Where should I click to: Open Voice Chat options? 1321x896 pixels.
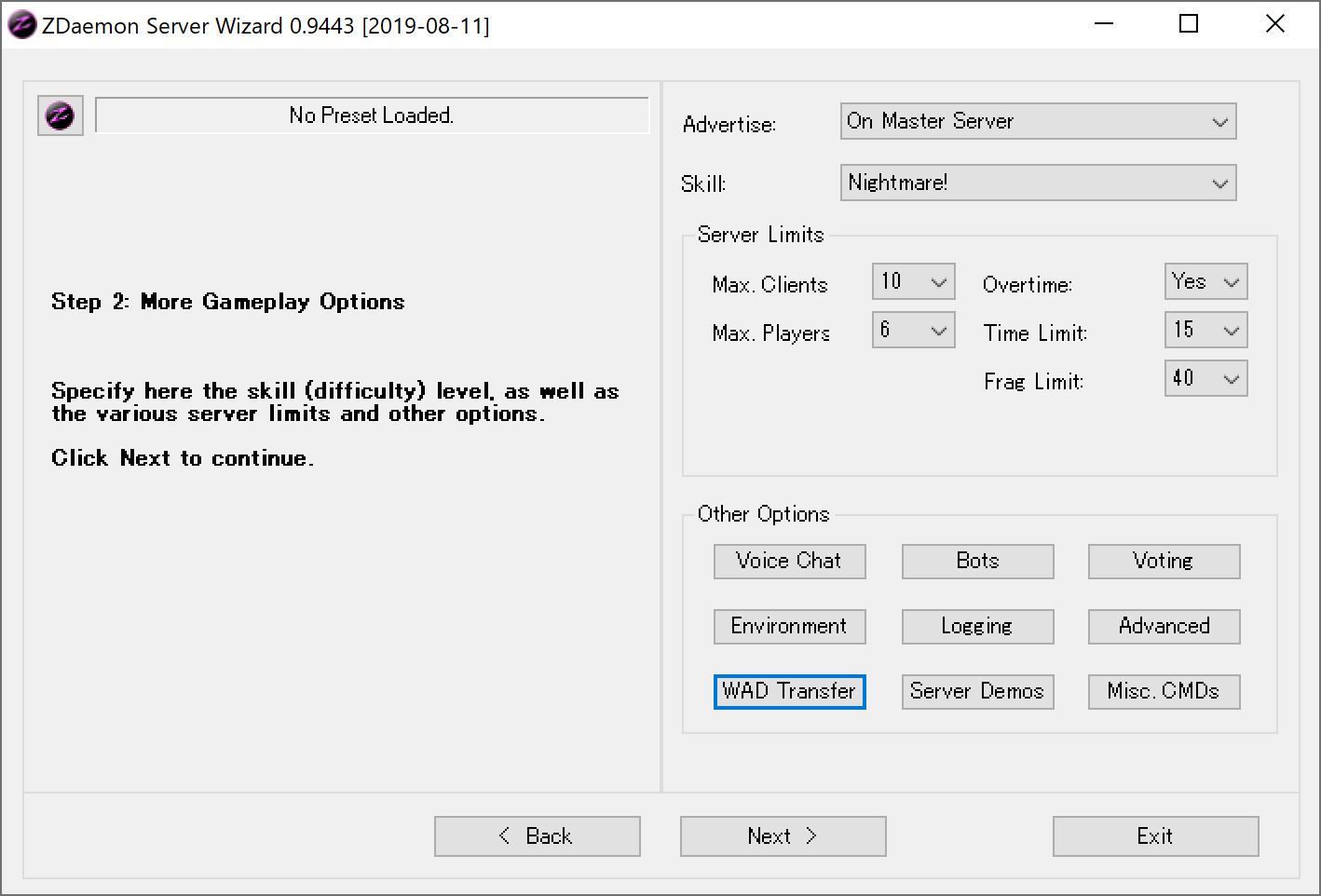click(x=789, y=562)
